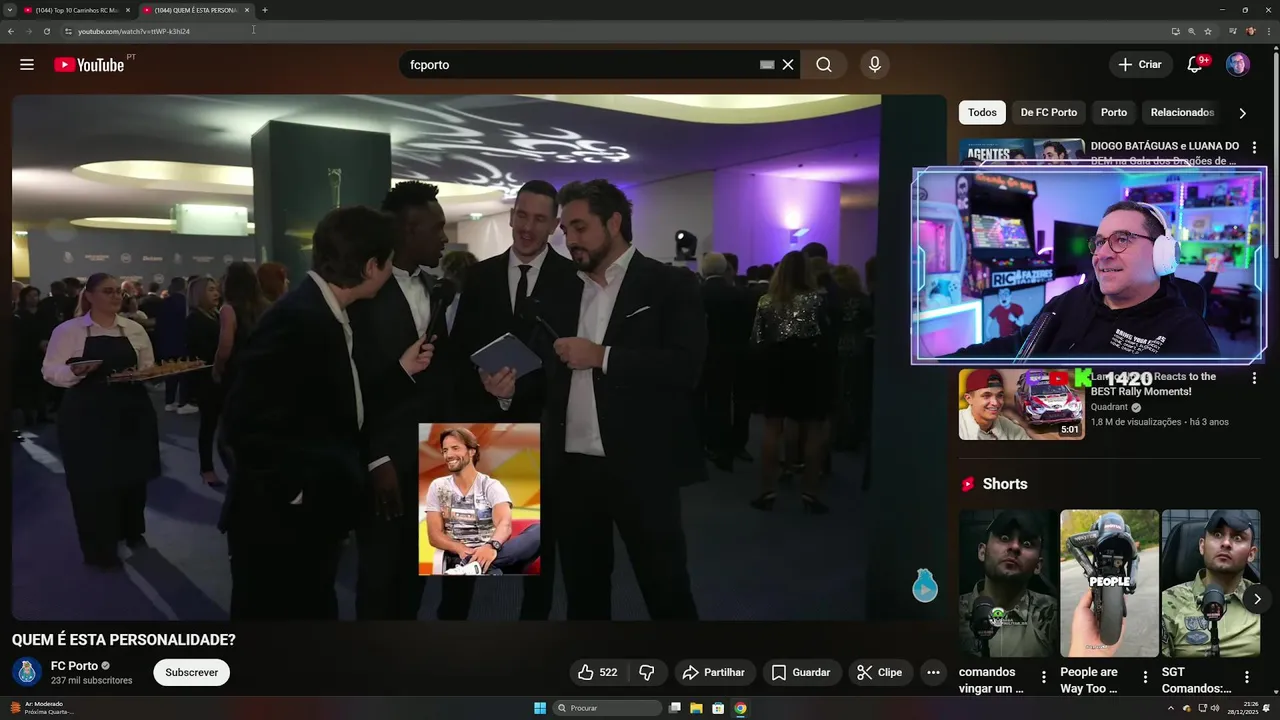Image resolution: width=1280 pixels, height=720 pixels.
Task: Open Chrome zoom magnifier in address bar
Action: coord(1191,31)
